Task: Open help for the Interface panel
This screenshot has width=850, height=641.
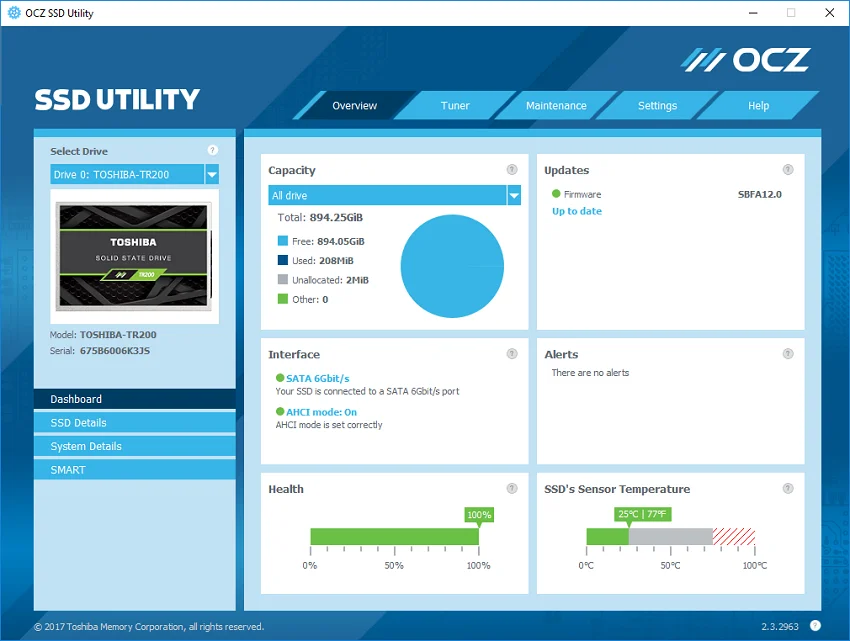Action: pos(512,354)
